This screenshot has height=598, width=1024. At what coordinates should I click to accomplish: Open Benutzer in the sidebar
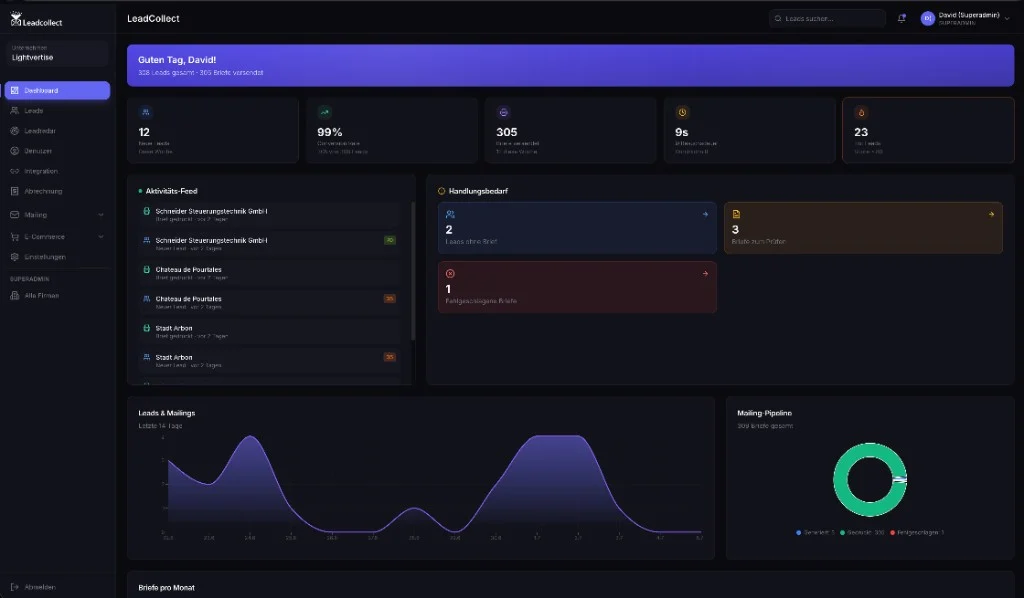(57, 151)
